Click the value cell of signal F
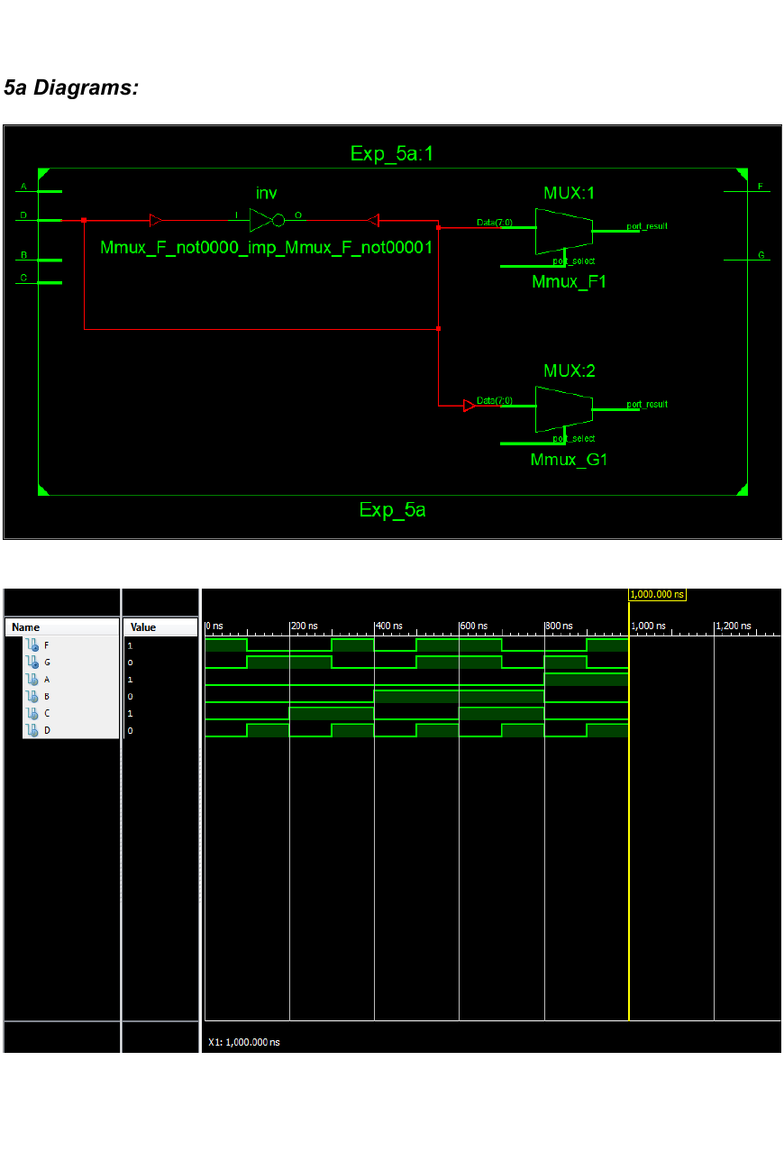Image resolution: width=784 pixels, height=1152 pixels. (x=160, y=645)
